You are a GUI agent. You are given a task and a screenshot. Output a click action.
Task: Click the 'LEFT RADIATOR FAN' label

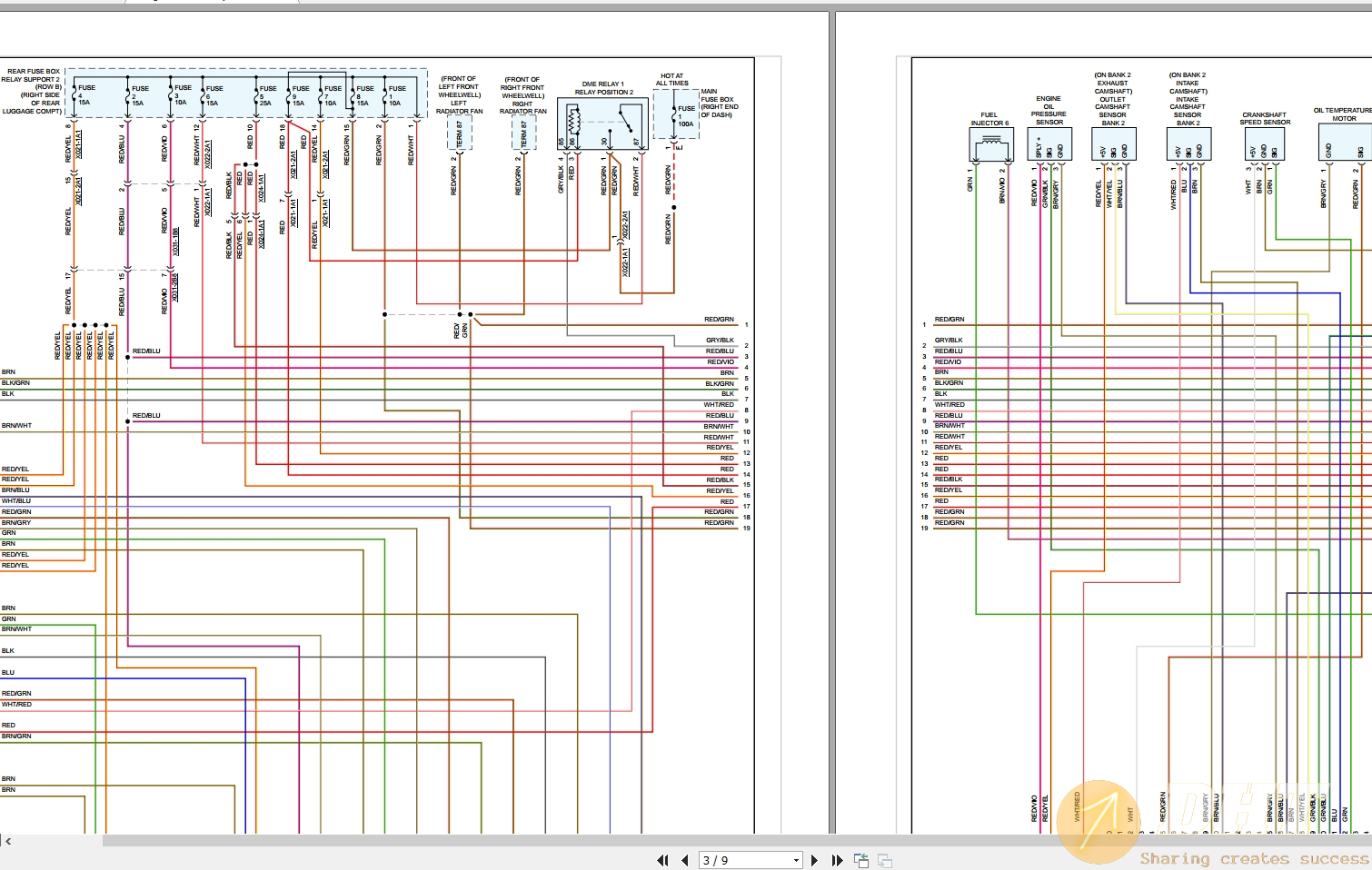(x=459, y=107)
